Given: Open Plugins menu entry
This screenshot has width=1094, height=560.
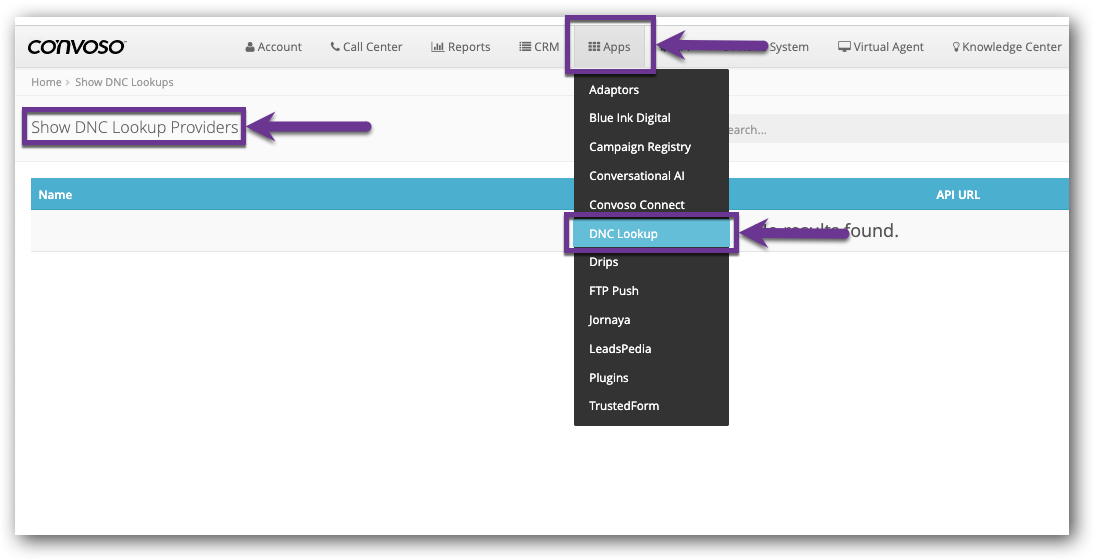Looking at the screenshot, I should pyautogui.click(x=651, y=377).
